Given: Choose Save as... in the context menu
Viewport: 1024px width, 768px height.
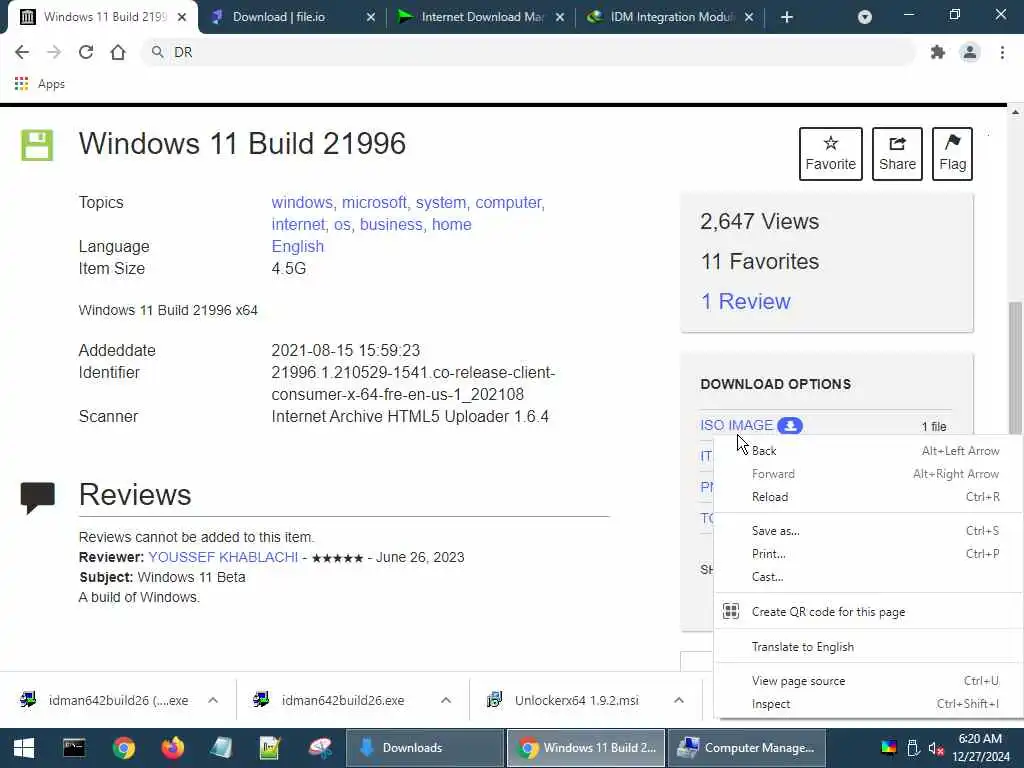Looking at the screenshot, I should coord(868,531).
